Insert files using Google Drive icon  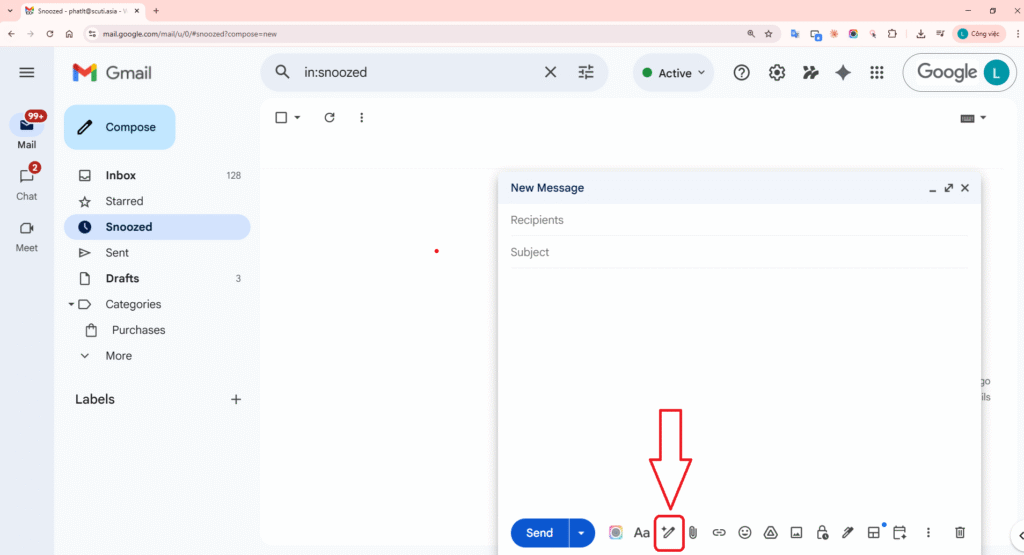tap(771, 533)
